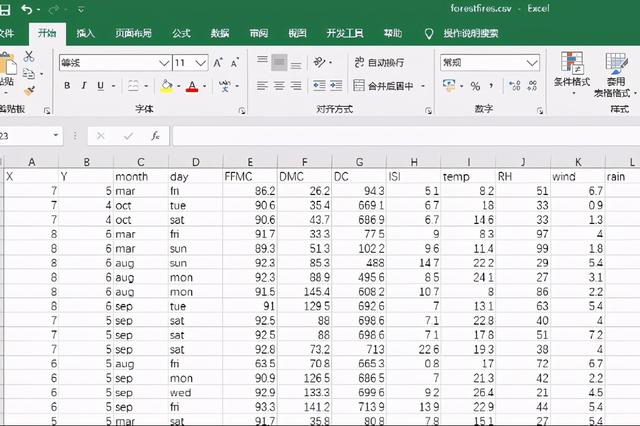640x426 pixels.
Task: Click the Percent Style icon
Action: [x=475, y=86]
